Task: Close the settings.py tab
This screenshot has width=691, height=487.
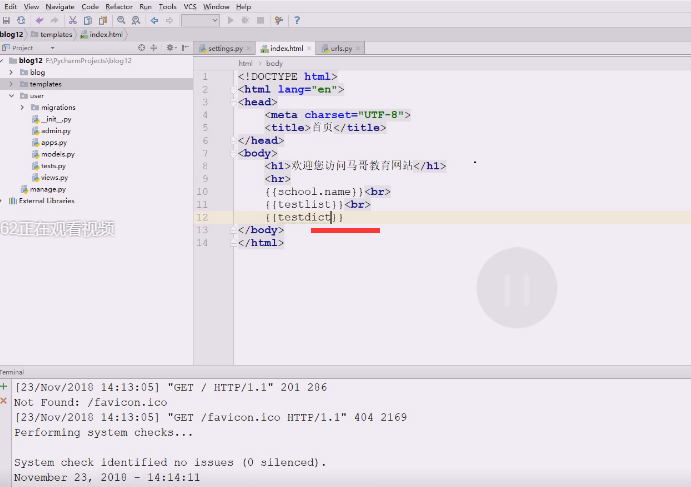Action: coord(249,48)
